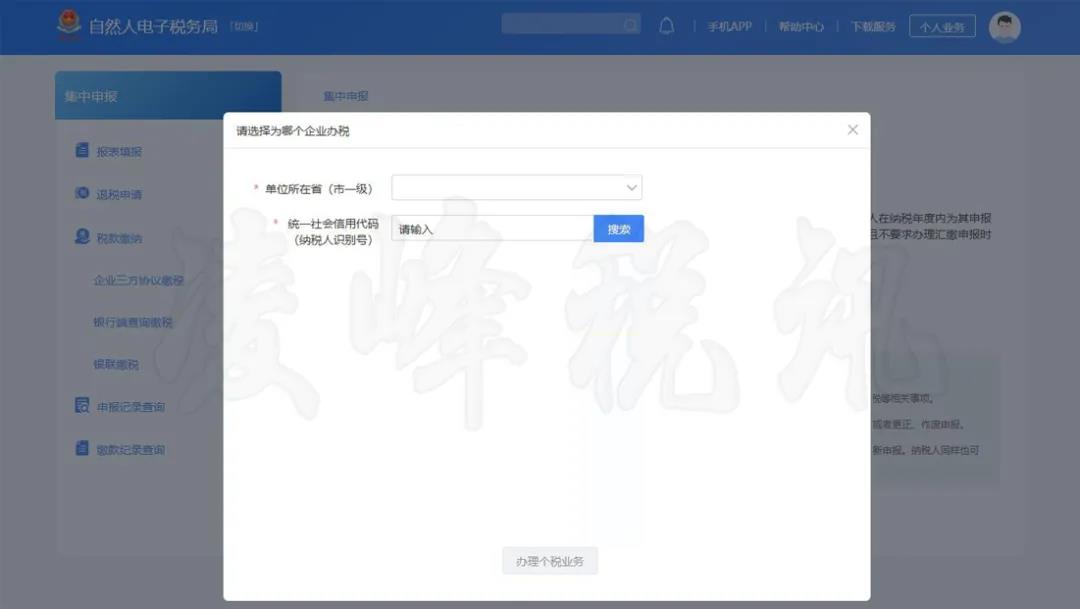Select 报表填报 menu item
1080x609 pixels.
pos(119,152)
